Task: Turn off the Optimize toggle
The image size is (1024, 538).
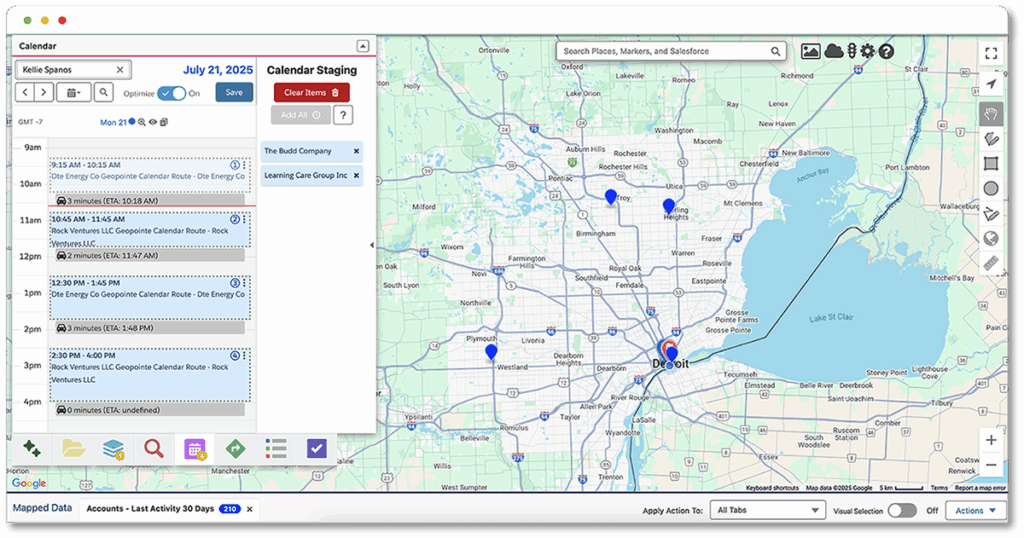Action: coord(171,93)
